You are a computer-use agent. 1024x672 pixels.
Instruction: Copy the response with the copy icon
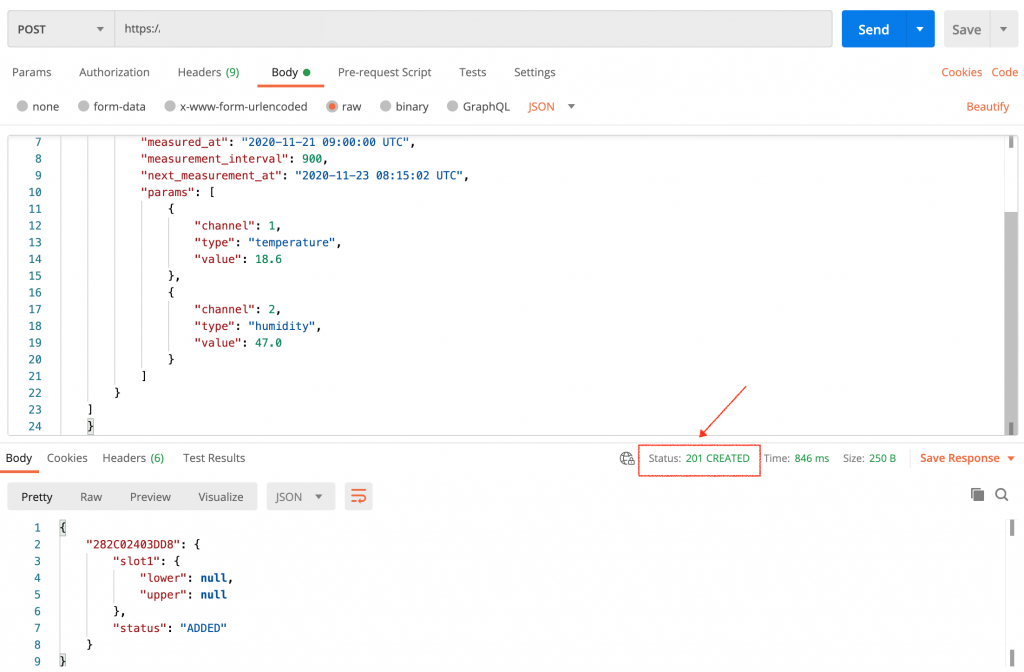[977, 494]
